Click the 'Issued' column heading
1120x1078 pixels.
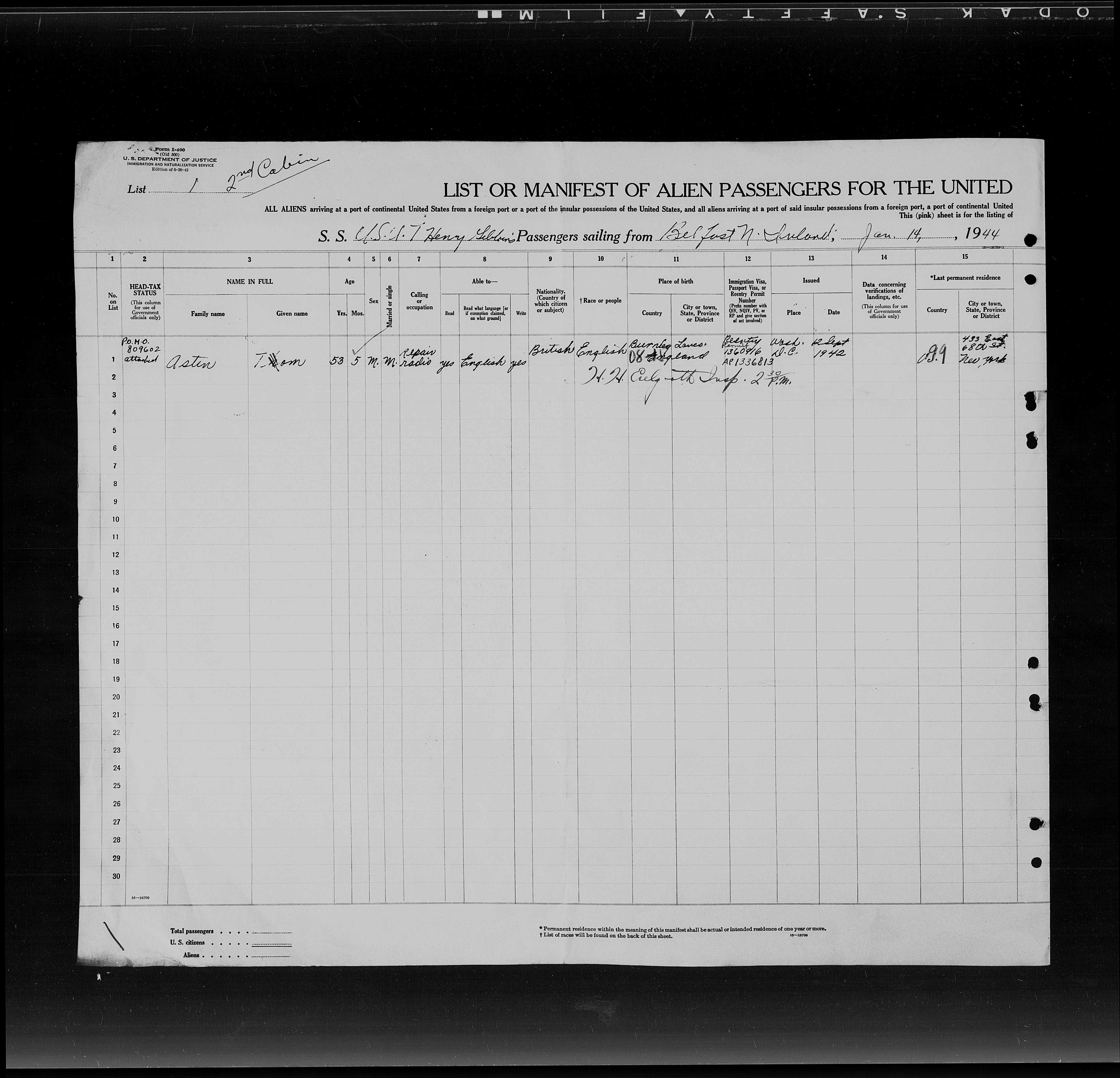(811, 280)
